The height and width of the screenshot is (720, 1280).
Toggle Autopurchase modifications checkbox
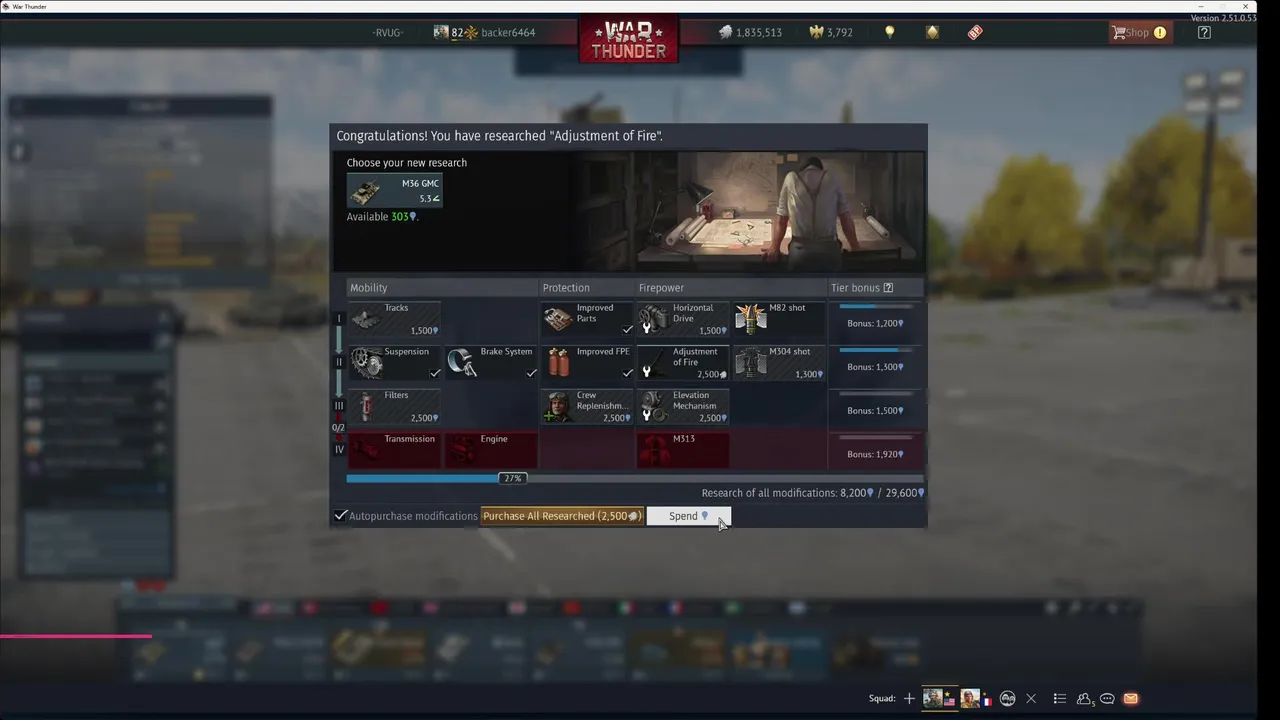click(341, 516)
